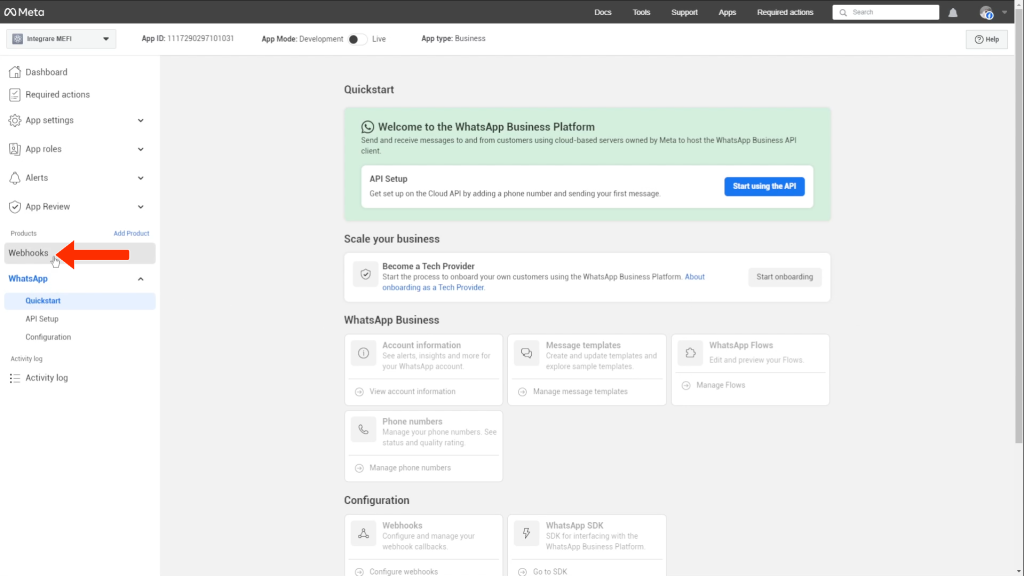Click the Message templates chat icon
Screen dimensions: 1024x576
click(526, 353)
